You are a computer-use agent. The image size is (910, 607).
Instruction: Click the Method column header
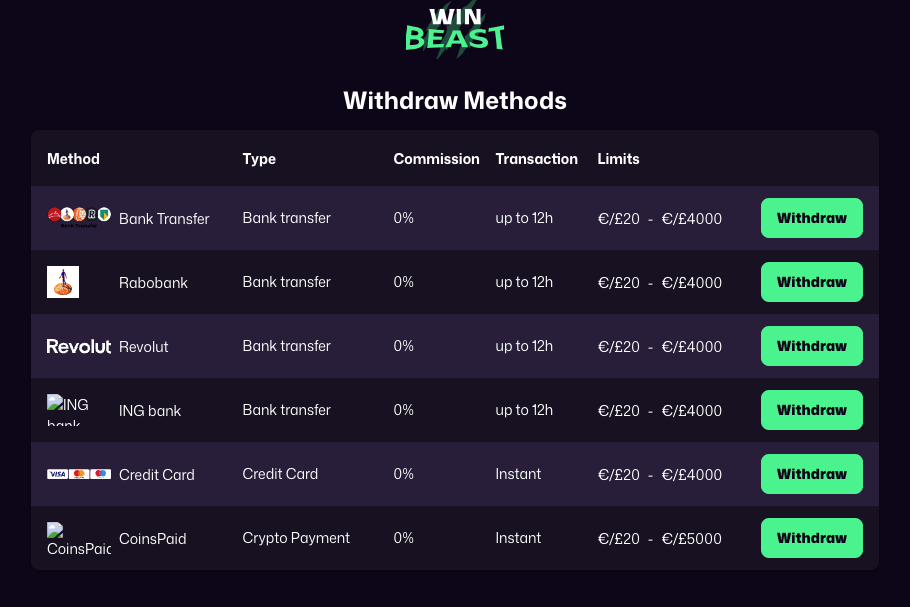click(x=72, y=158)
